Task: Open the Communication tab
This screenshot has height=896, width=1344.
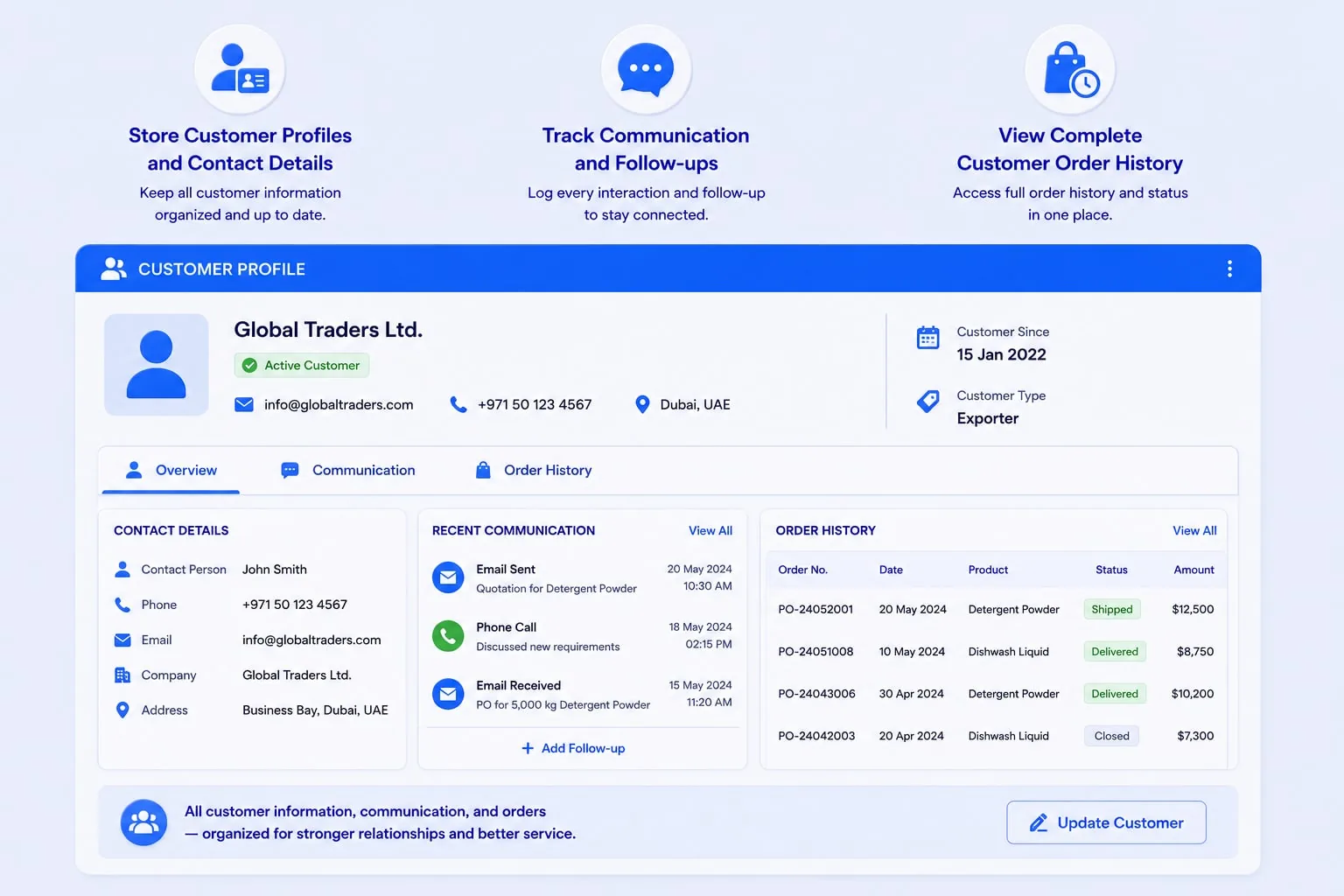Action: (x=348, y=471)
